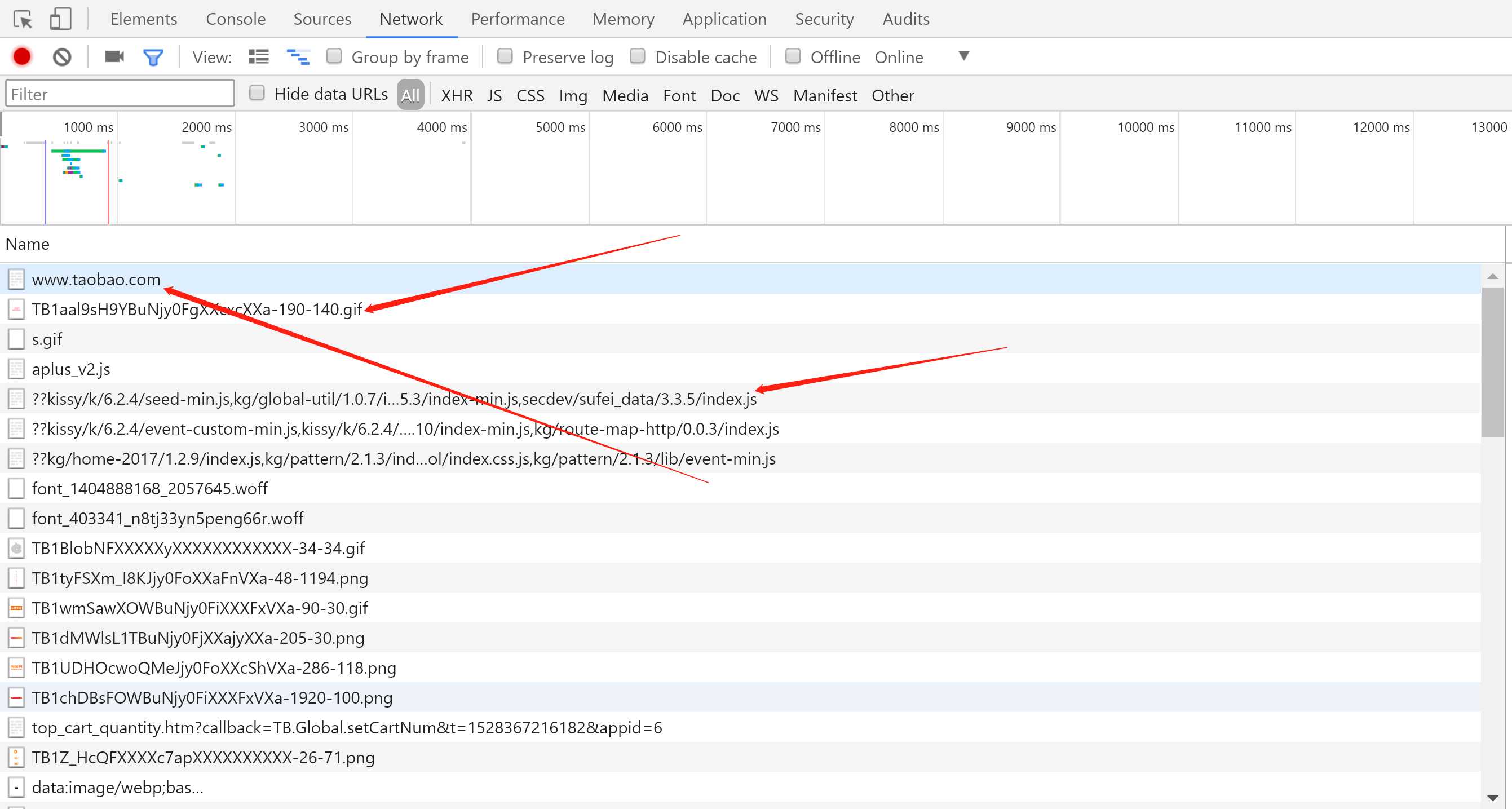Screen dimensions: 1512x809
Task: Toggle the Offline mode checkbox
Action: click(794, 56)
